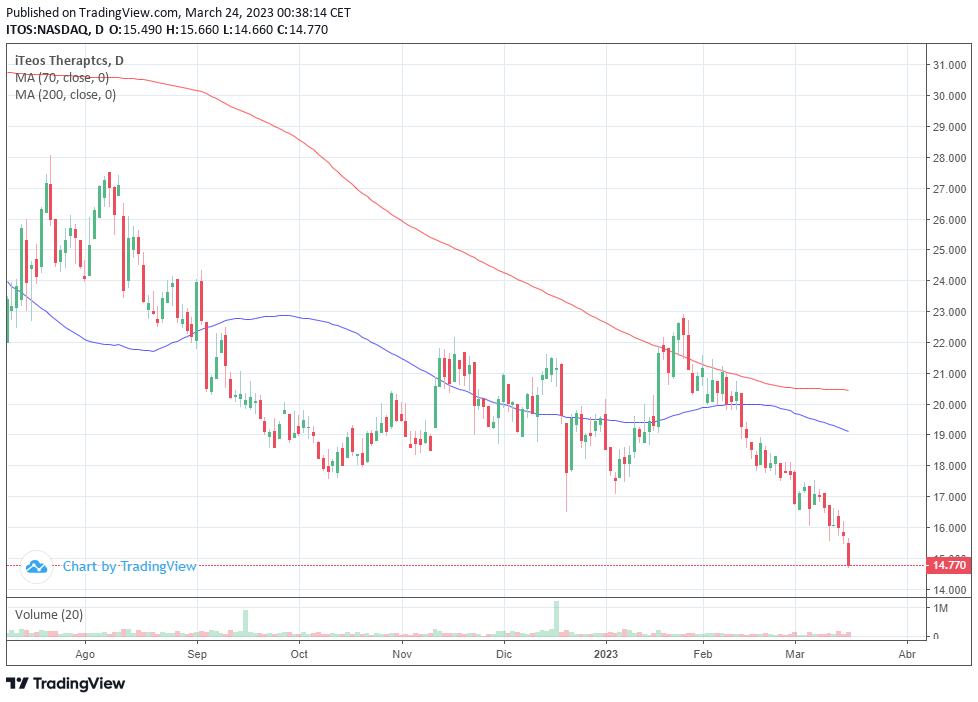Viewport: 978px width, 702px height.
Task: Click the 30.000 price axis label
Action: (949, 96)
